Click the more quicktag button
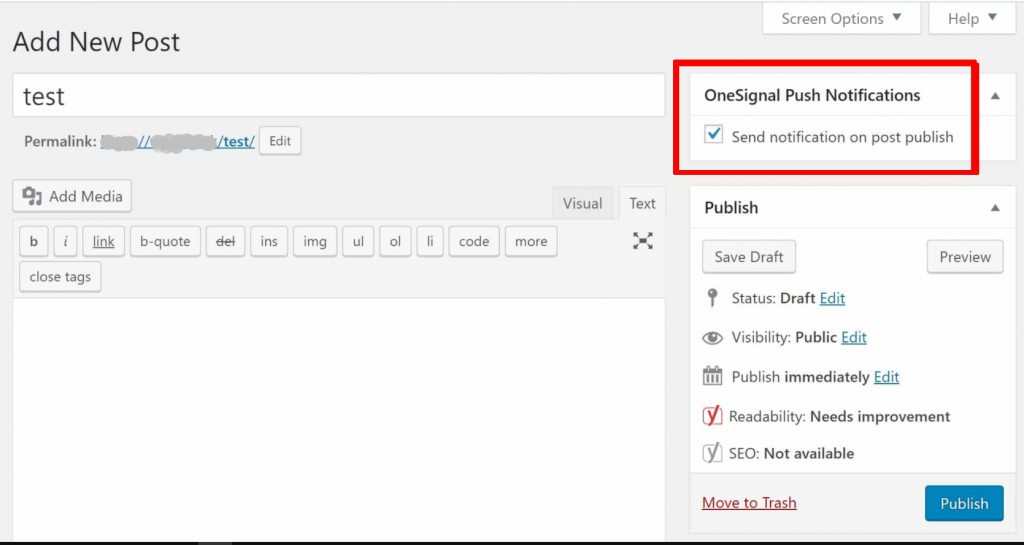Image resolution: width=1024 pixels, height=545 pixels. click(531, 241)
